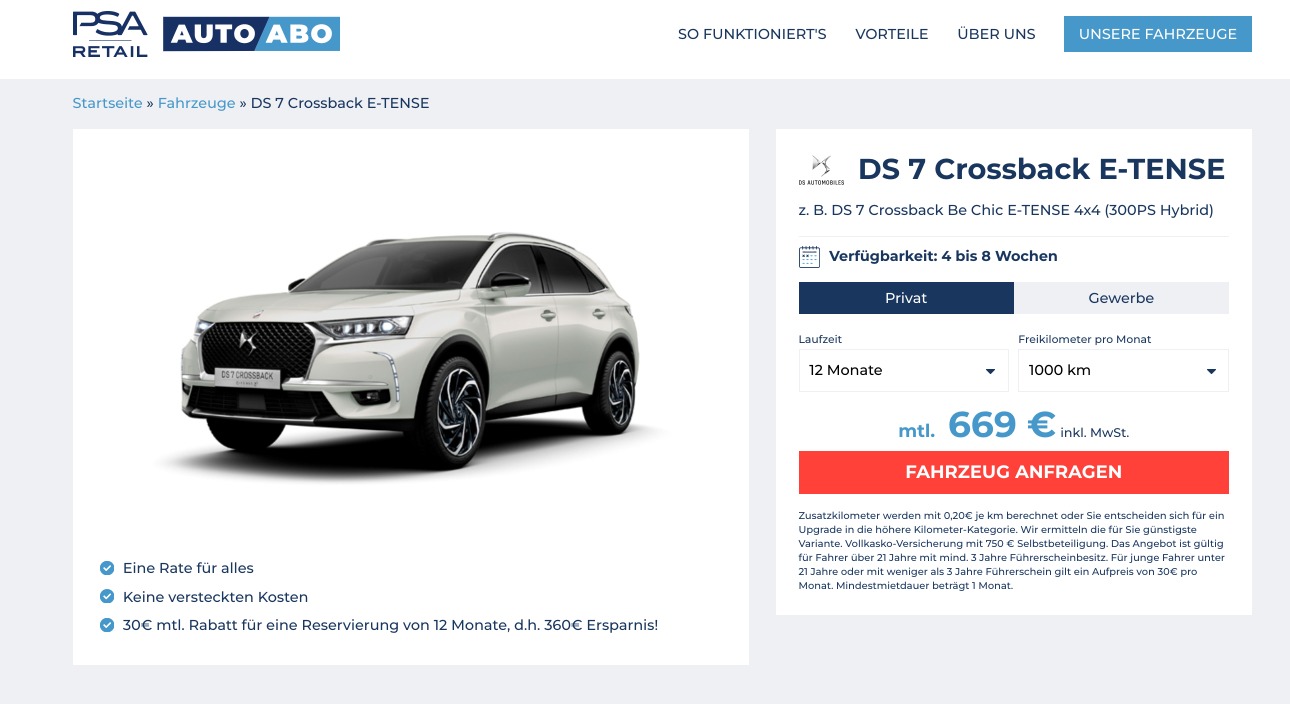Viewport: 1290px width, 704px height.
Task: Click checkmark icon beside 30€ mtl. Rabatt
Action: 107,626
